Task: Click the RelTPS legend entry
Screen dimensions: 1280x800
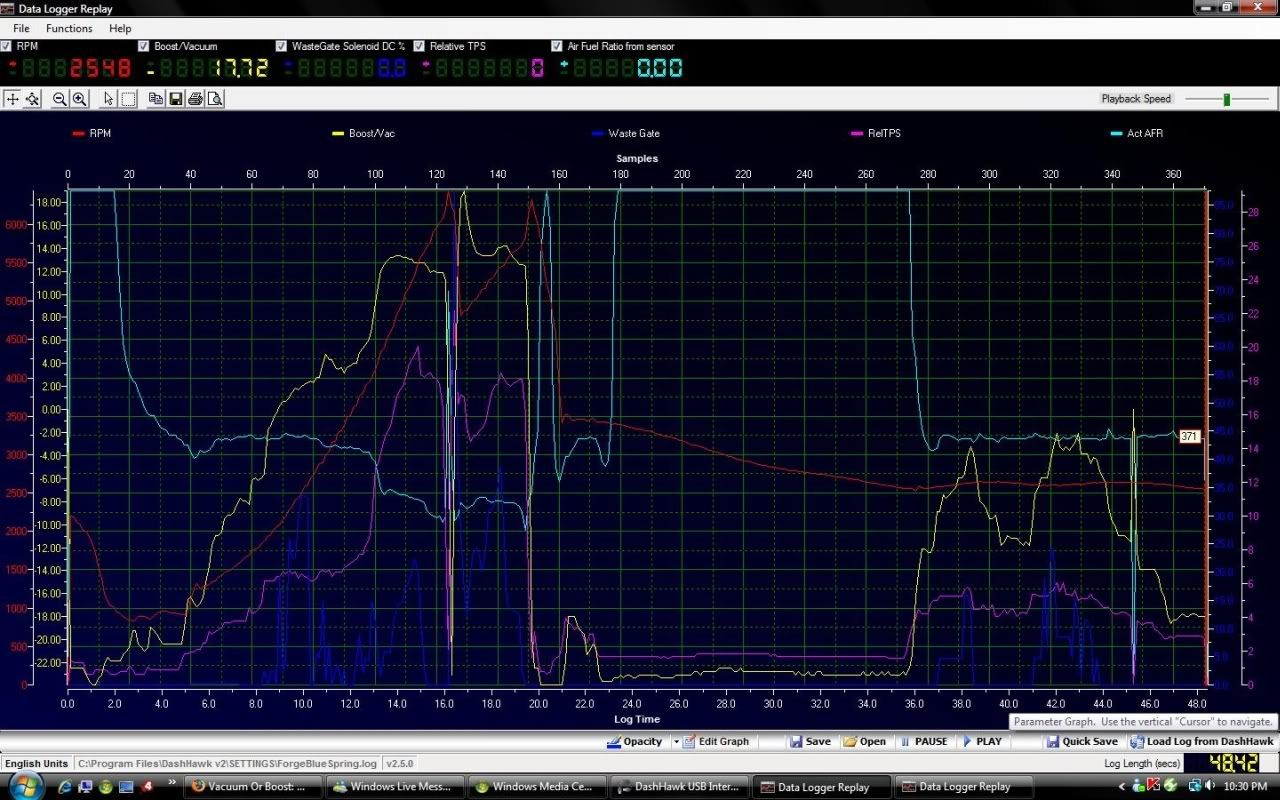Action: [x=877, y=133]
